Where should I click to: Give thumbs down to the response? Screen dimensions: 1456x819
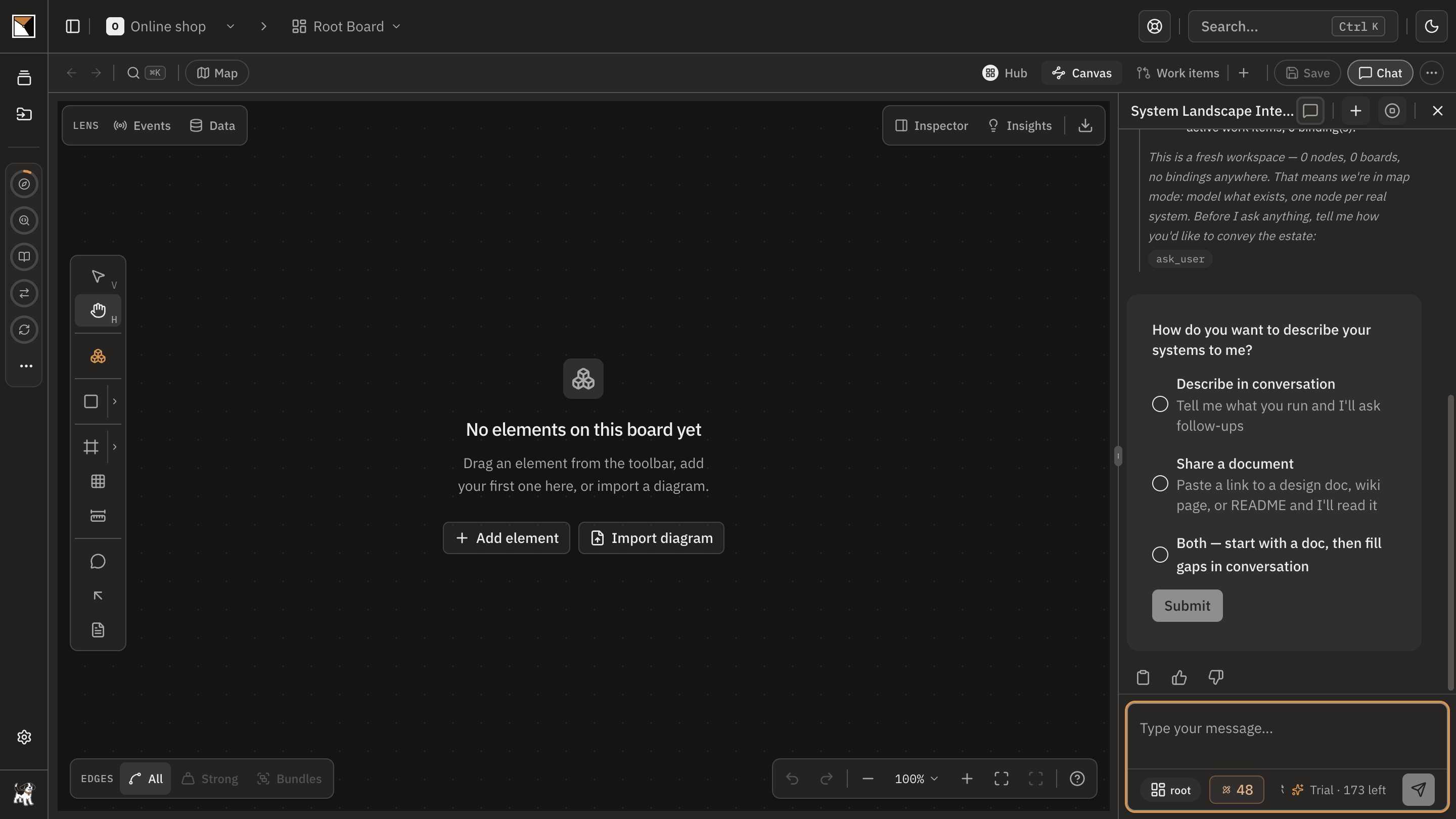pos(1216,677)
